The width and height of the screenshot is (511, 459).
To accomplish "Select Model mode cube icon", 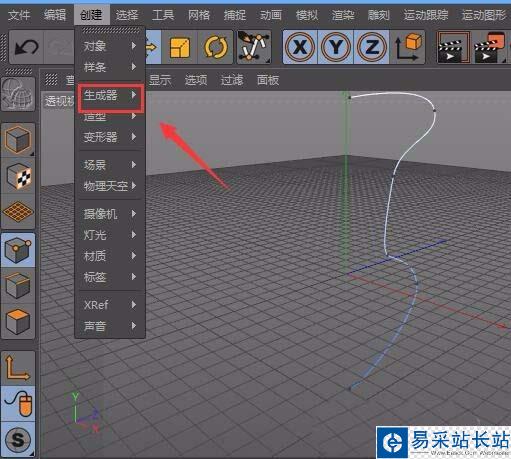I will (x=18, y=140).
